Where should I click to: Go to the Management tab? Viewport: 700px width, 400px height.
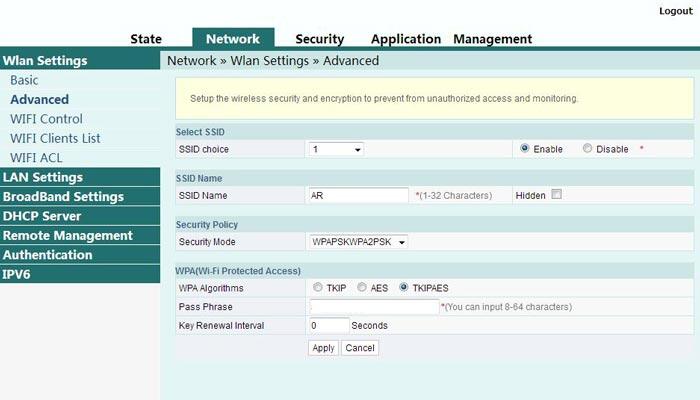492,39
